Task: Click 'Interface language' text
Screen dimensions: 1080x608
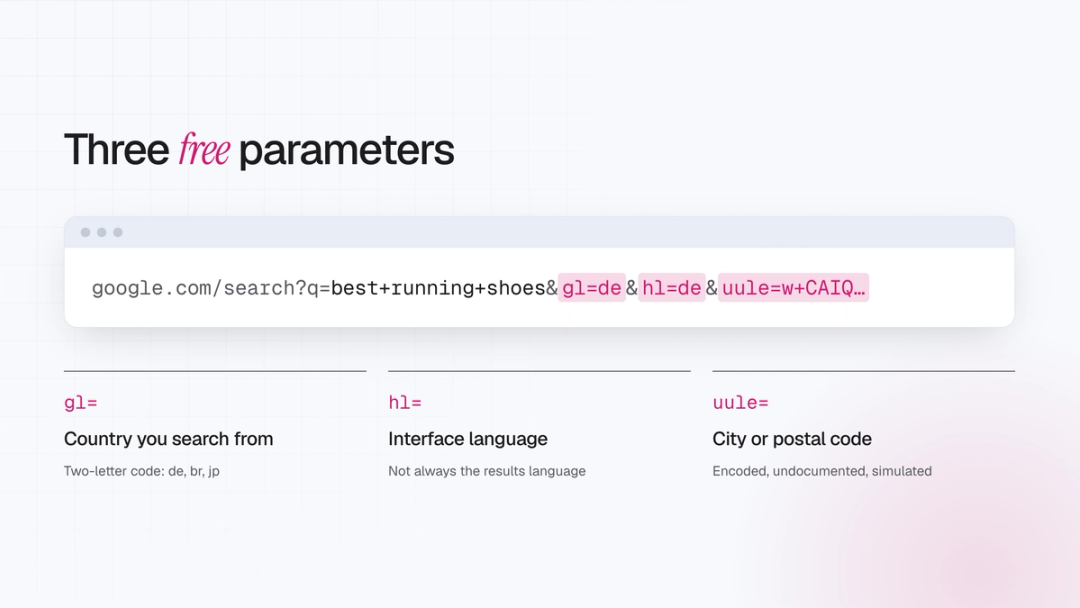Action: tap(468, 439)
